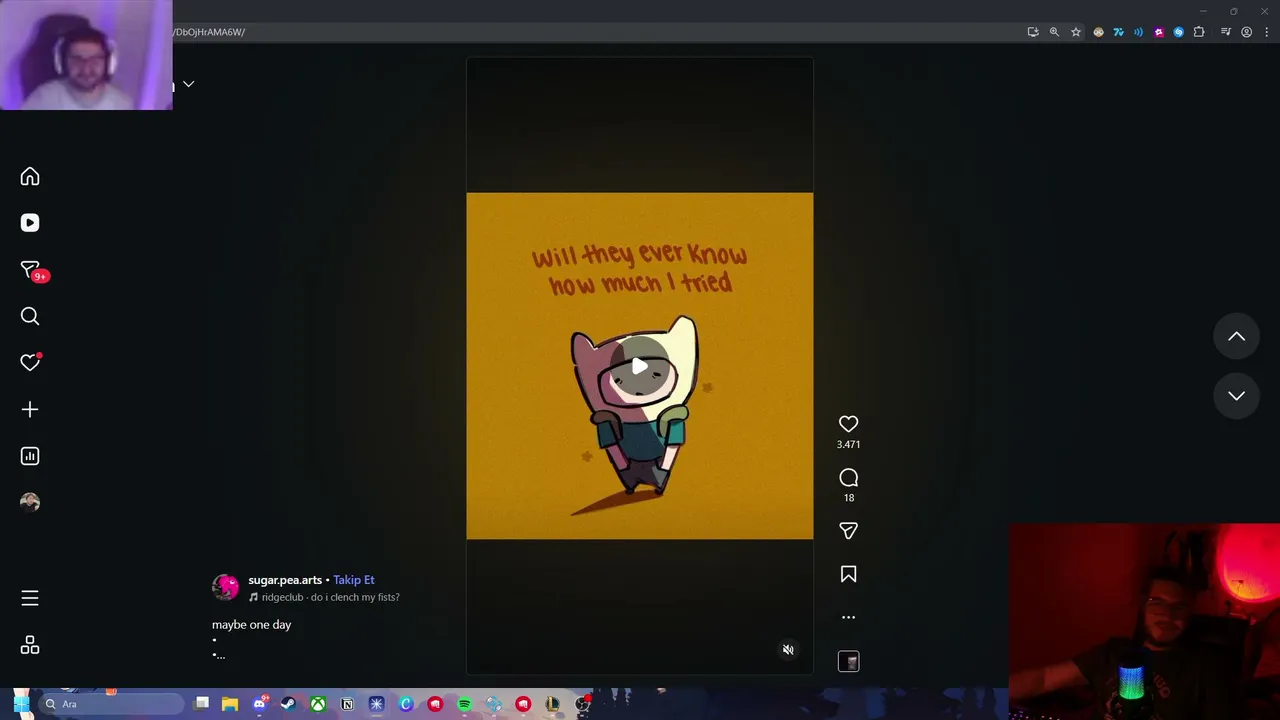This screenshot has width=1280, height=720.
Task: Click the Takip Et follow button
Action: tap(354, 580)
